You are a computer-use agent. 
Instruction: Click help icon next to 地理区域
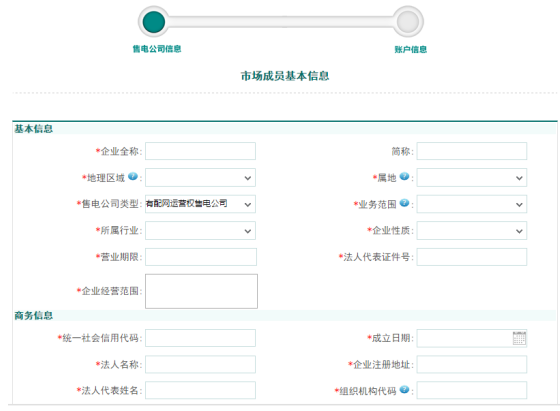click(133, 176)
